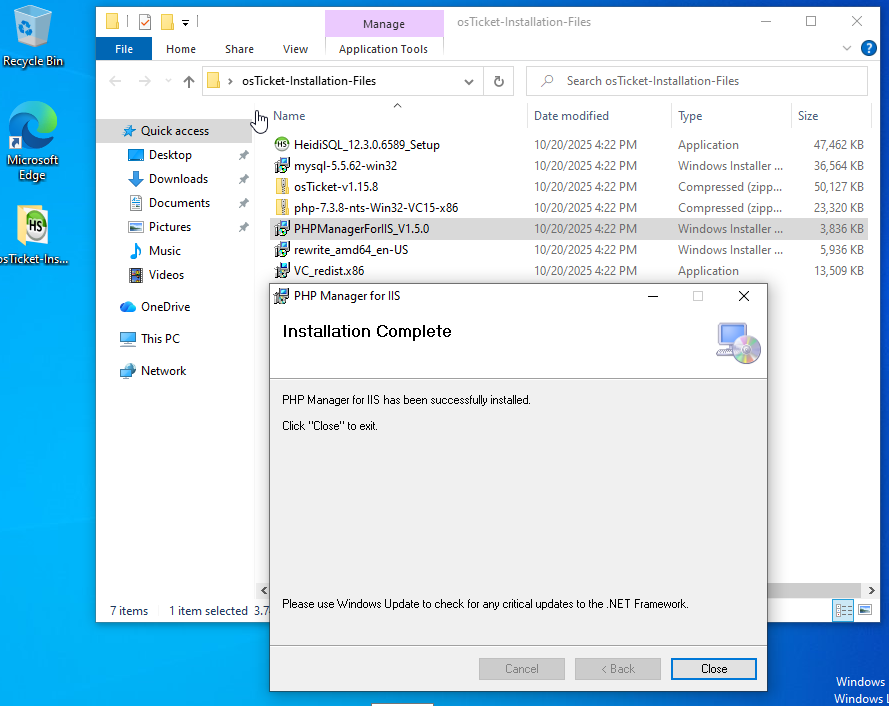Expand the address path chevron before osTicket-Installation-Files
889x706 pixels.
point(230,81)
